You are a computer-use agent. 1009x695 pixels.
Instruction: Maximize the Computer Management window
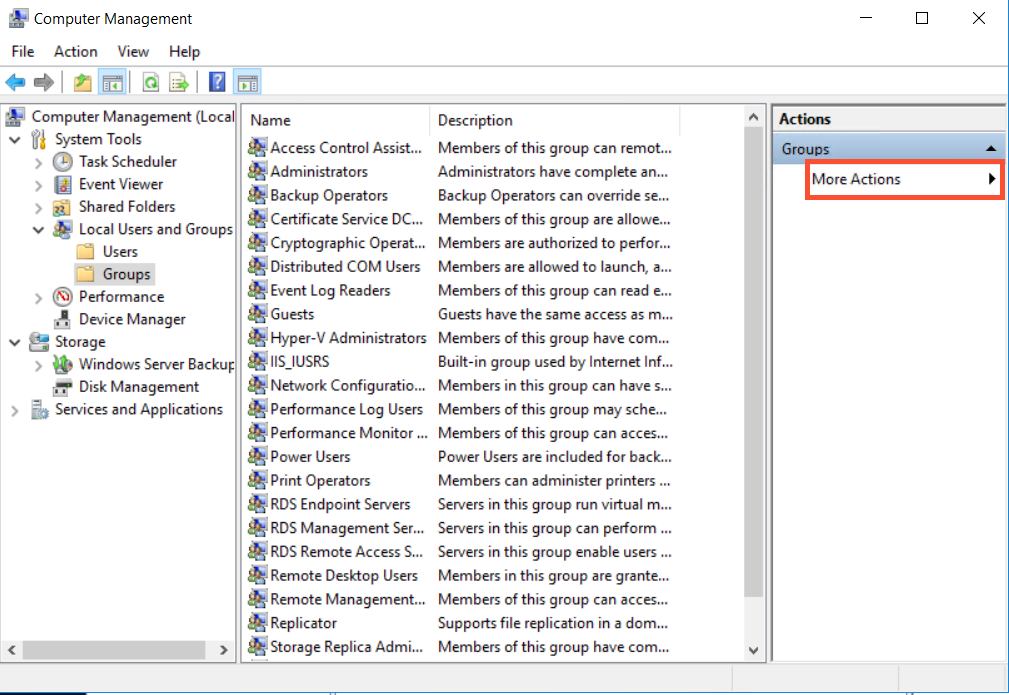point(922,18)
